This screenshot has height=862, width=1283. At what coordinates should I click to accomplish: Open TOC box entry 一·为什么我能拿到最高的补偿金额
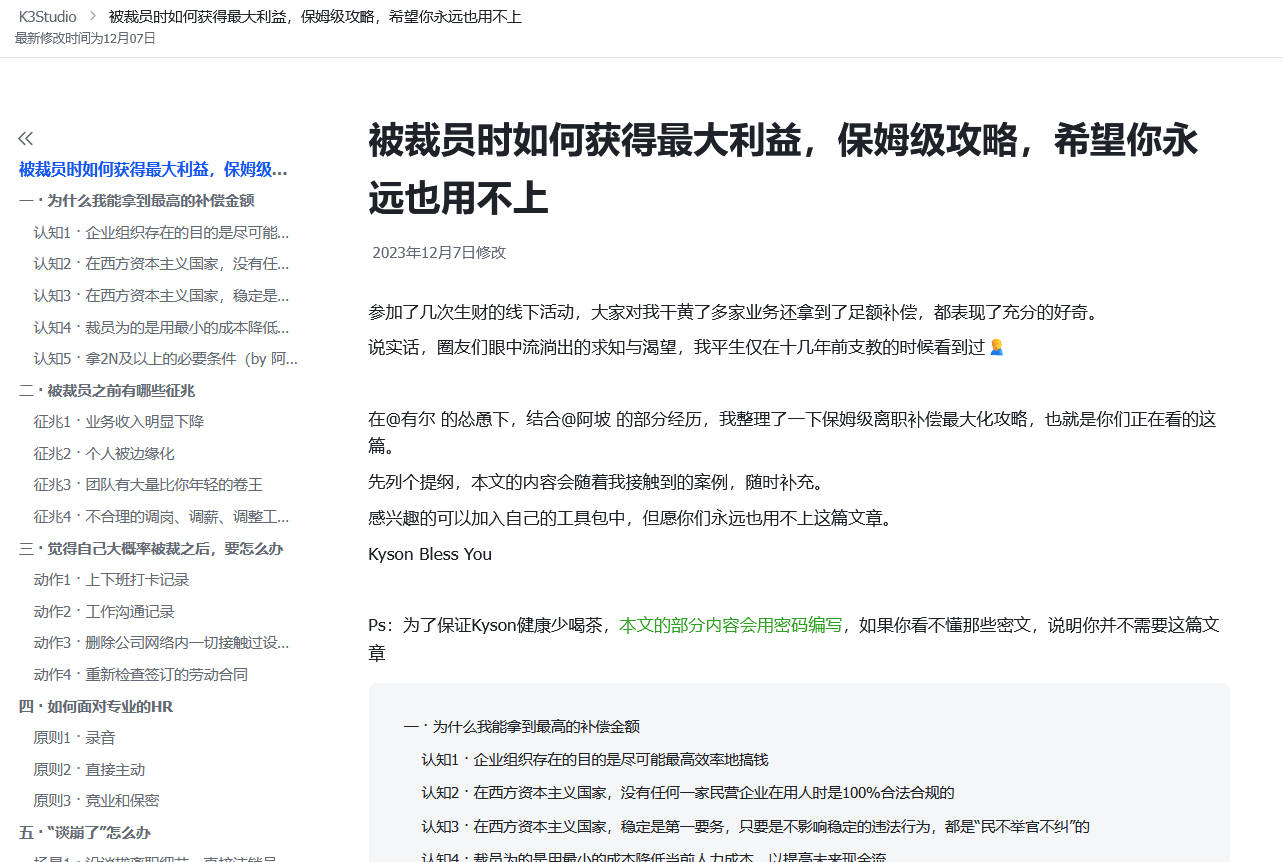point(521,727)
